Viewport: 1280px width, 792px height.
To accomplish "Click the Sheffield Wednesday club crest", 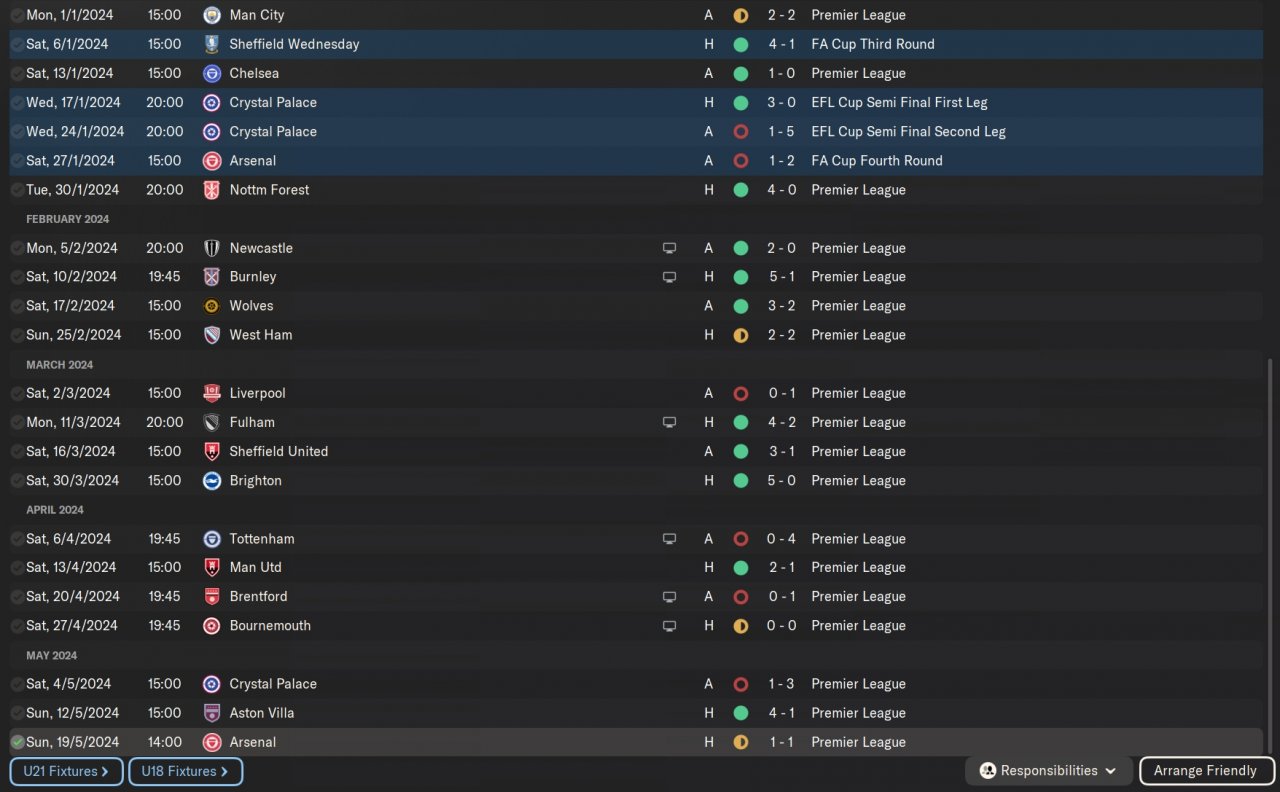I will pyautogui.click(x=211, y=44).
